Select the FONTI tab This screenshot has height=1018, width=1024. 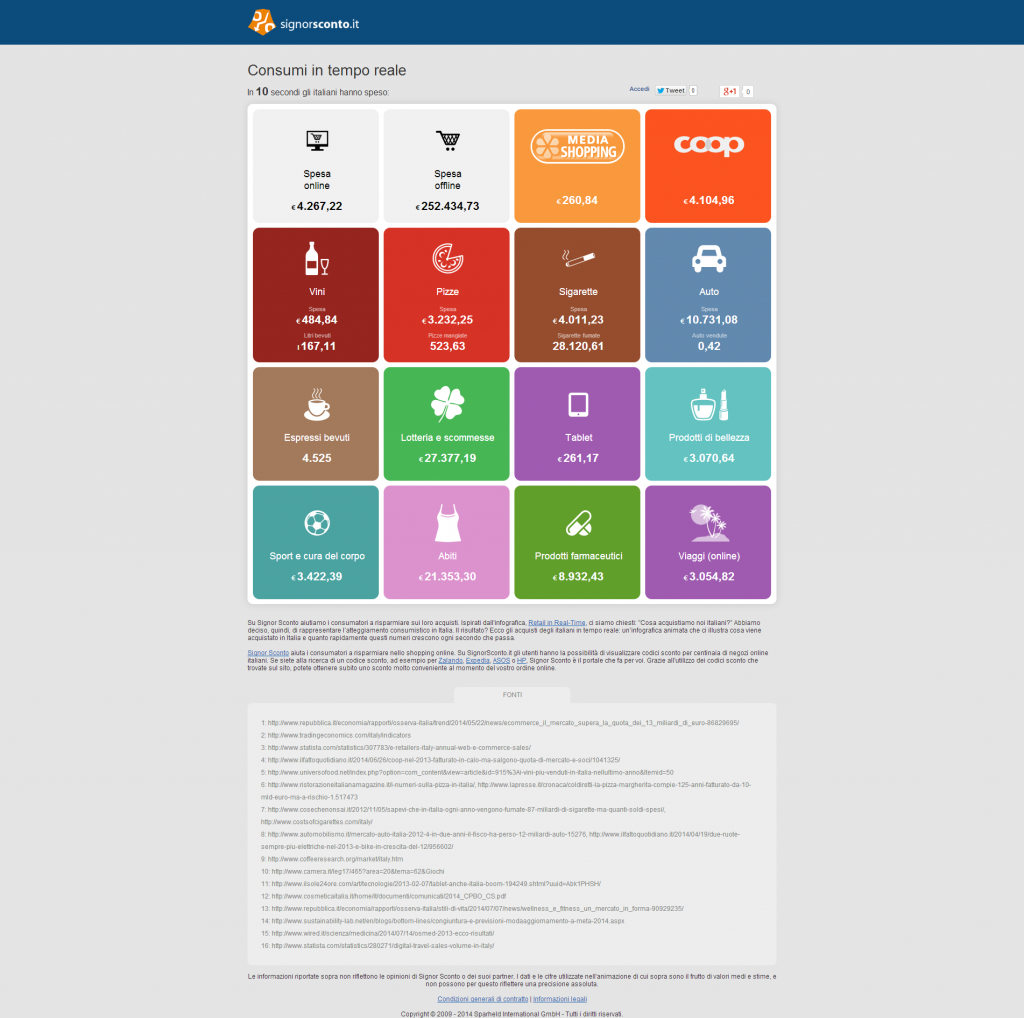(x=512, y=694)
